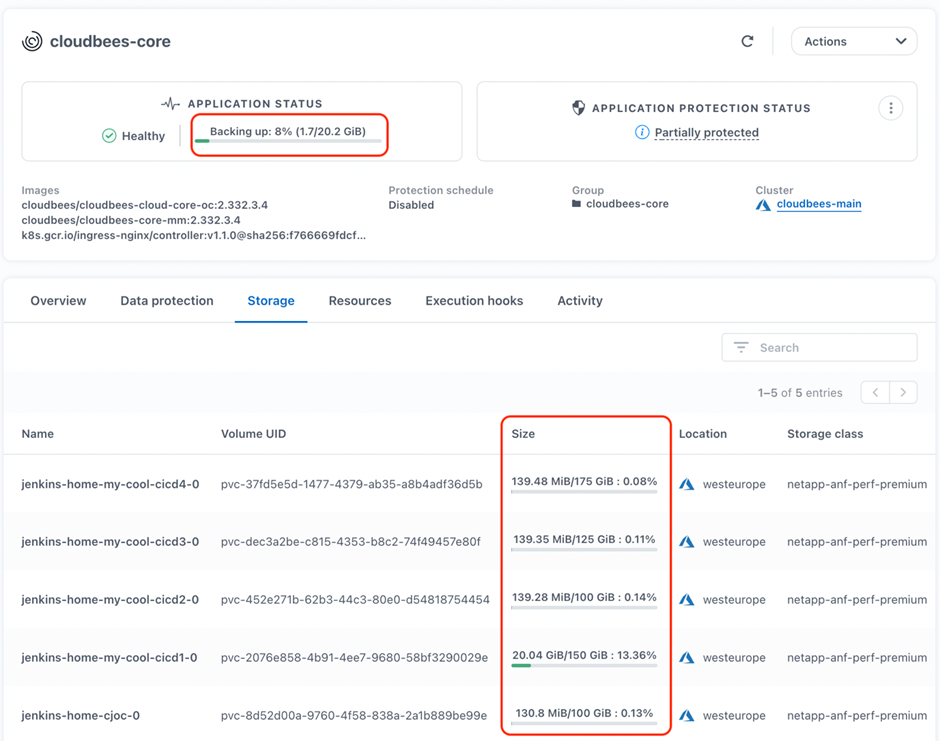Open the Activity tab
This screenshot has height=741, width=940.
point(580,301)
